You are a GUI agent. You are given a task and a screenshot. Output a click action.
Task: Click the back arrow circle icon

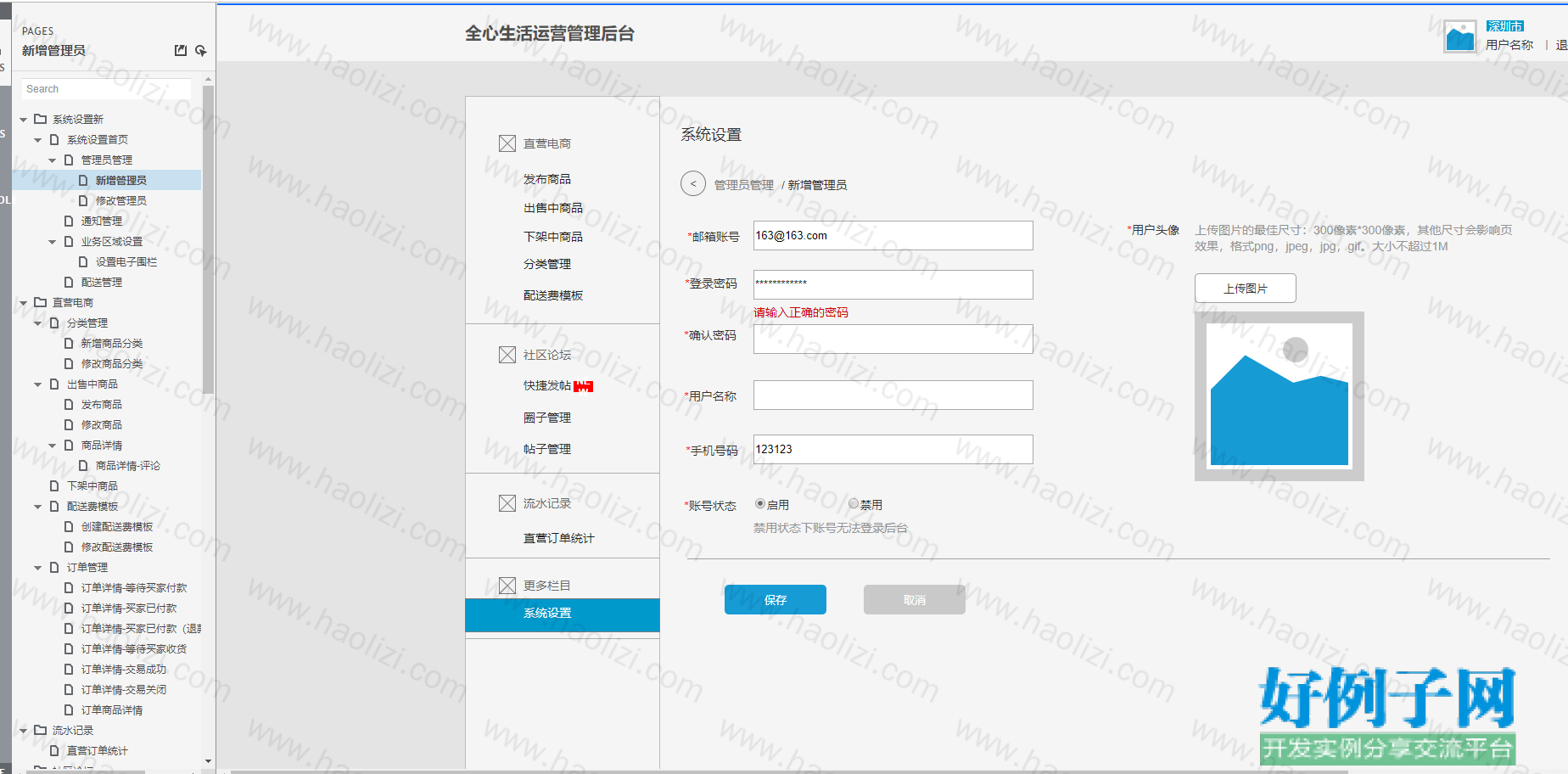(x=693, y=183)
